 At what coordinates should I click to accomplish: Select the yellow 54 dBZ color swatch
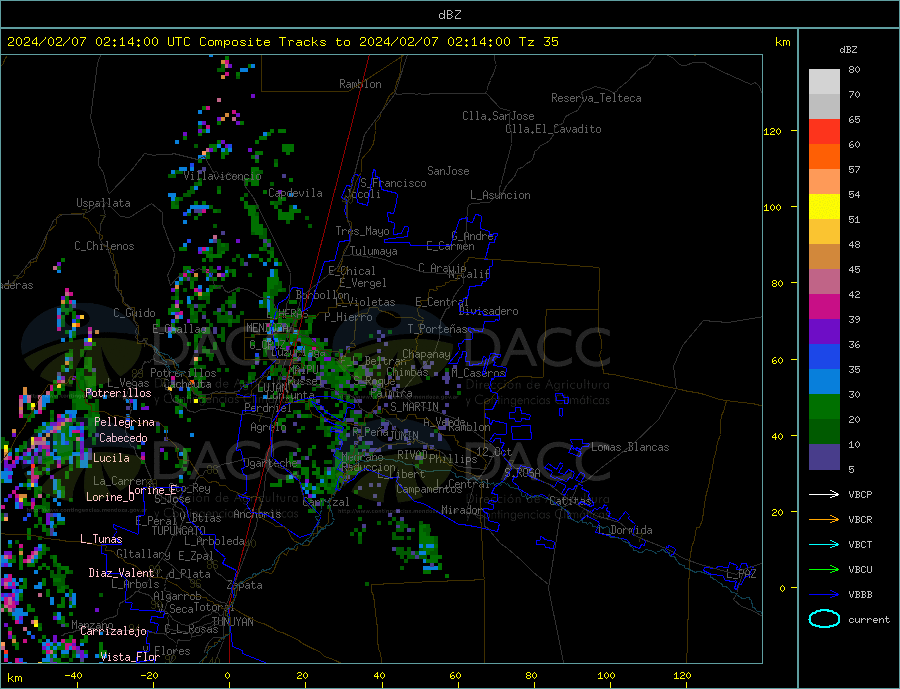click(x=824, y=207)
